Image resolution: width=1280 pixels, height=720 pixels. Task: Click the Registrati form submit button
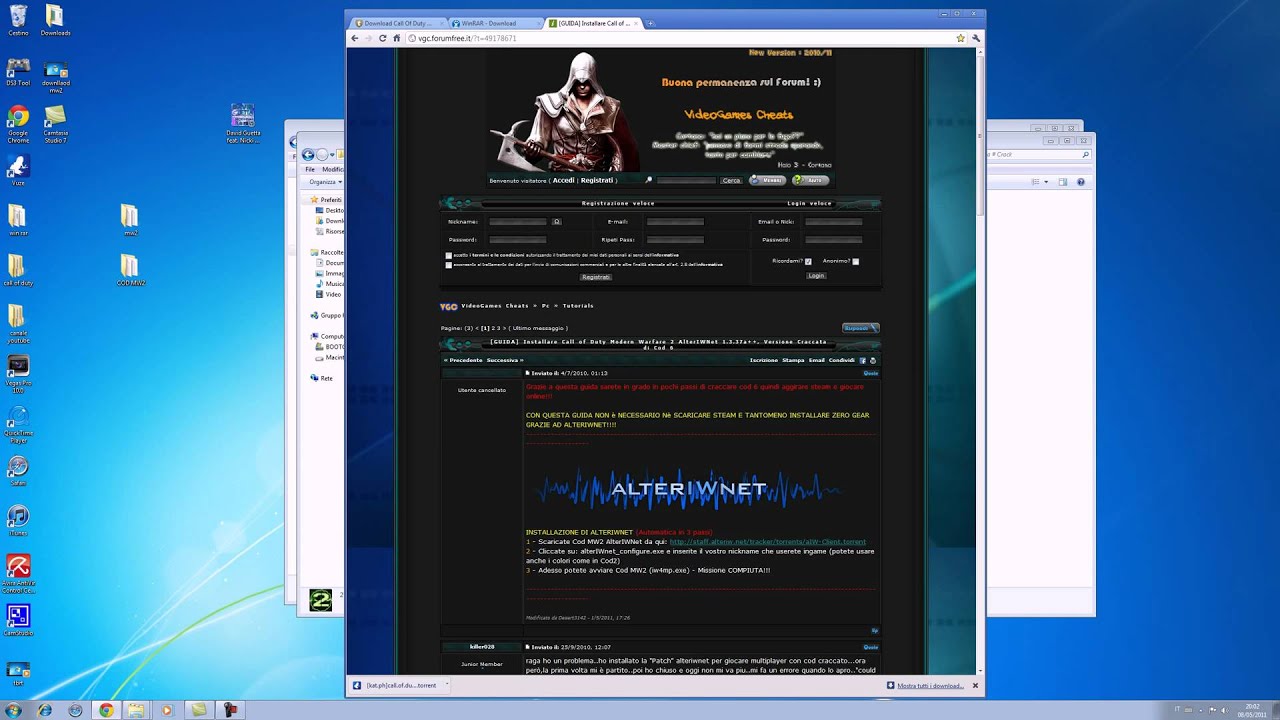pos(596,277)
